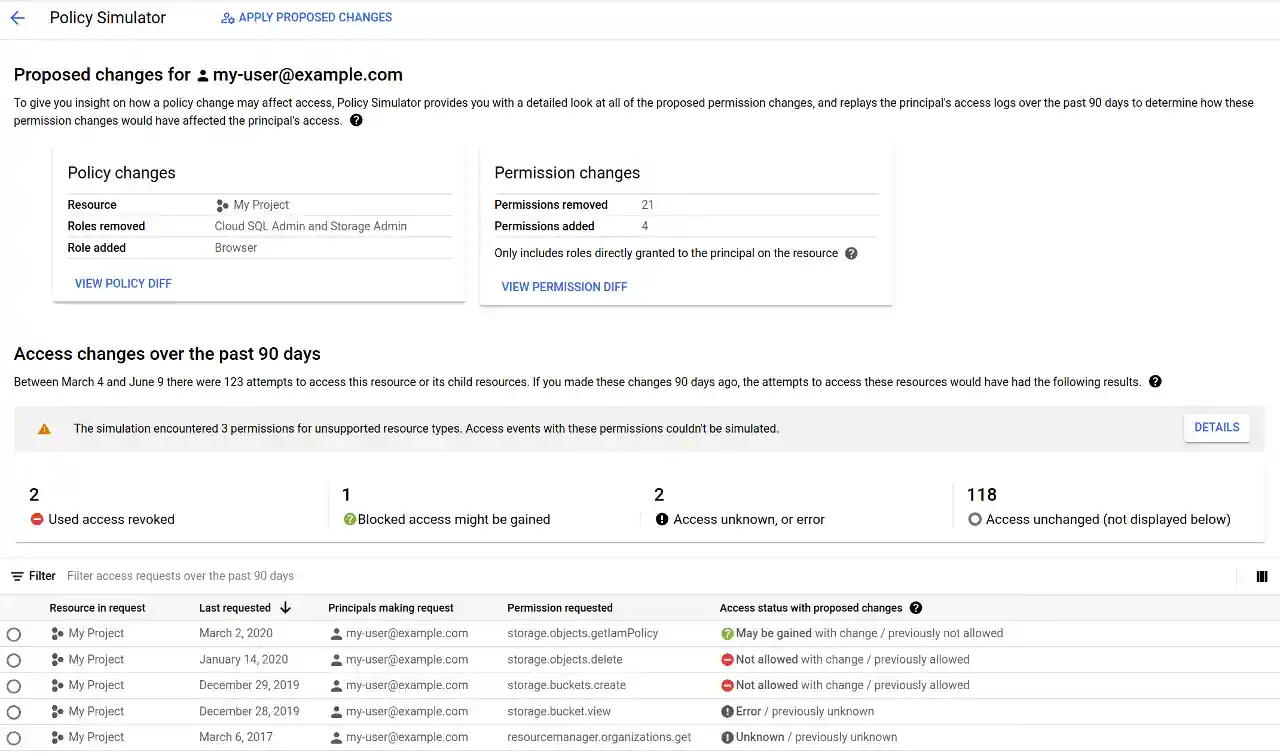Image resolution: width=1280 pixels, height=756 pixels.
Task: Click the back arrow next to Policy Simulator
Action: 17,18
